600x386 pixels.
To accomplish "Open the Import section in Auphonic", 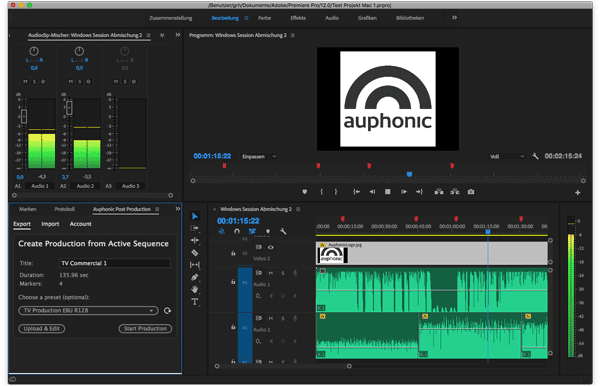I will click(x=50, y=224).
